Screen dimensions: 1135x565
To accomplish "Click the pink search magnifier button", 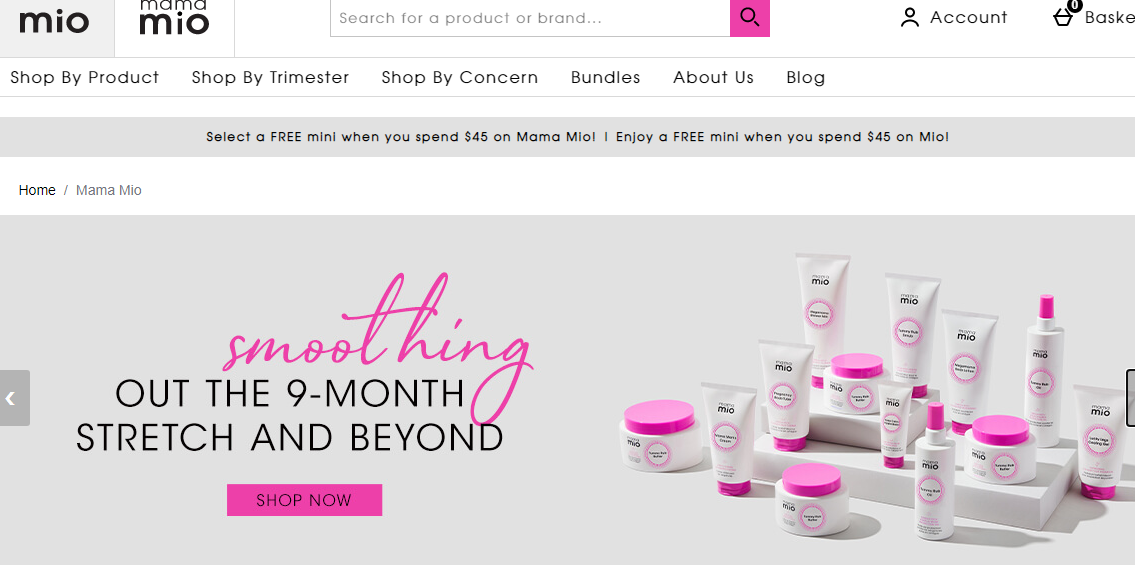I will coord(750,18).
